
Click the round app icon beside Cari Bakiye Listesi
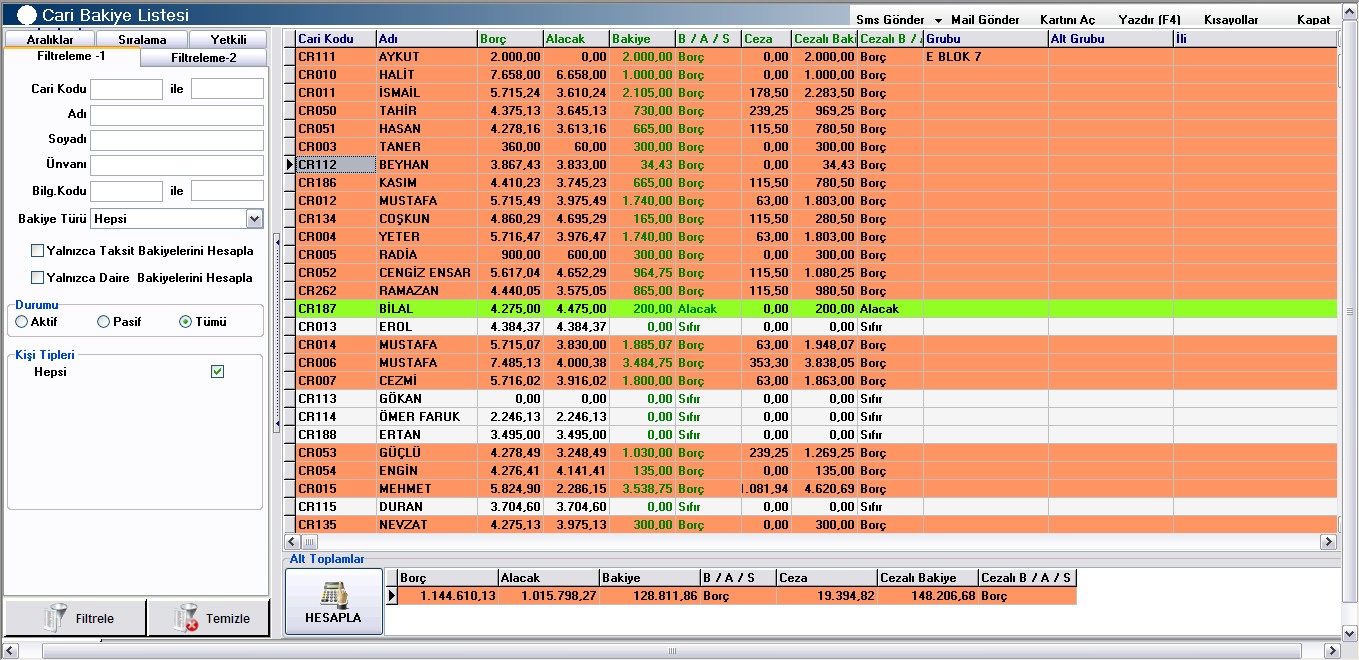[x=27, y=16]
